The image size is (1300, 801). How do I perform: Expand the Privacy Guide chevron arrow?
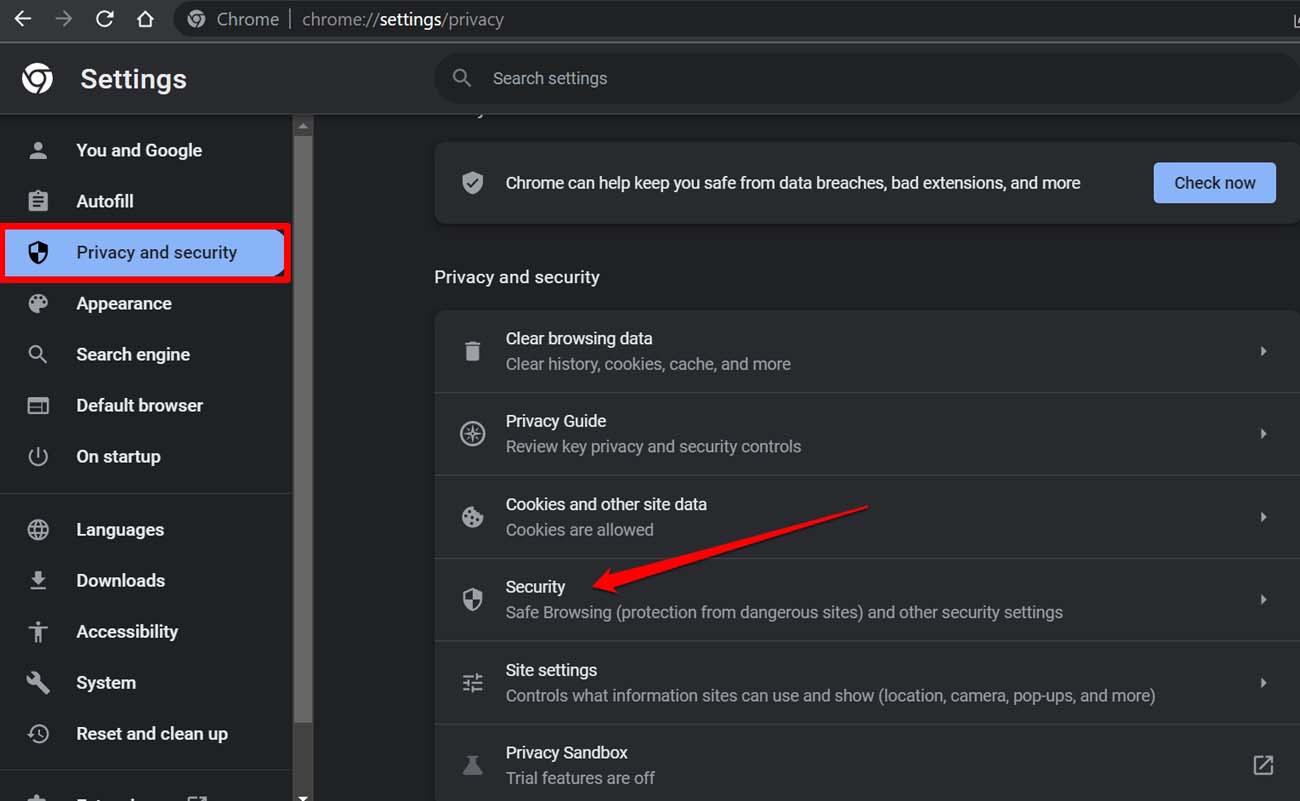click(1263, 434)
